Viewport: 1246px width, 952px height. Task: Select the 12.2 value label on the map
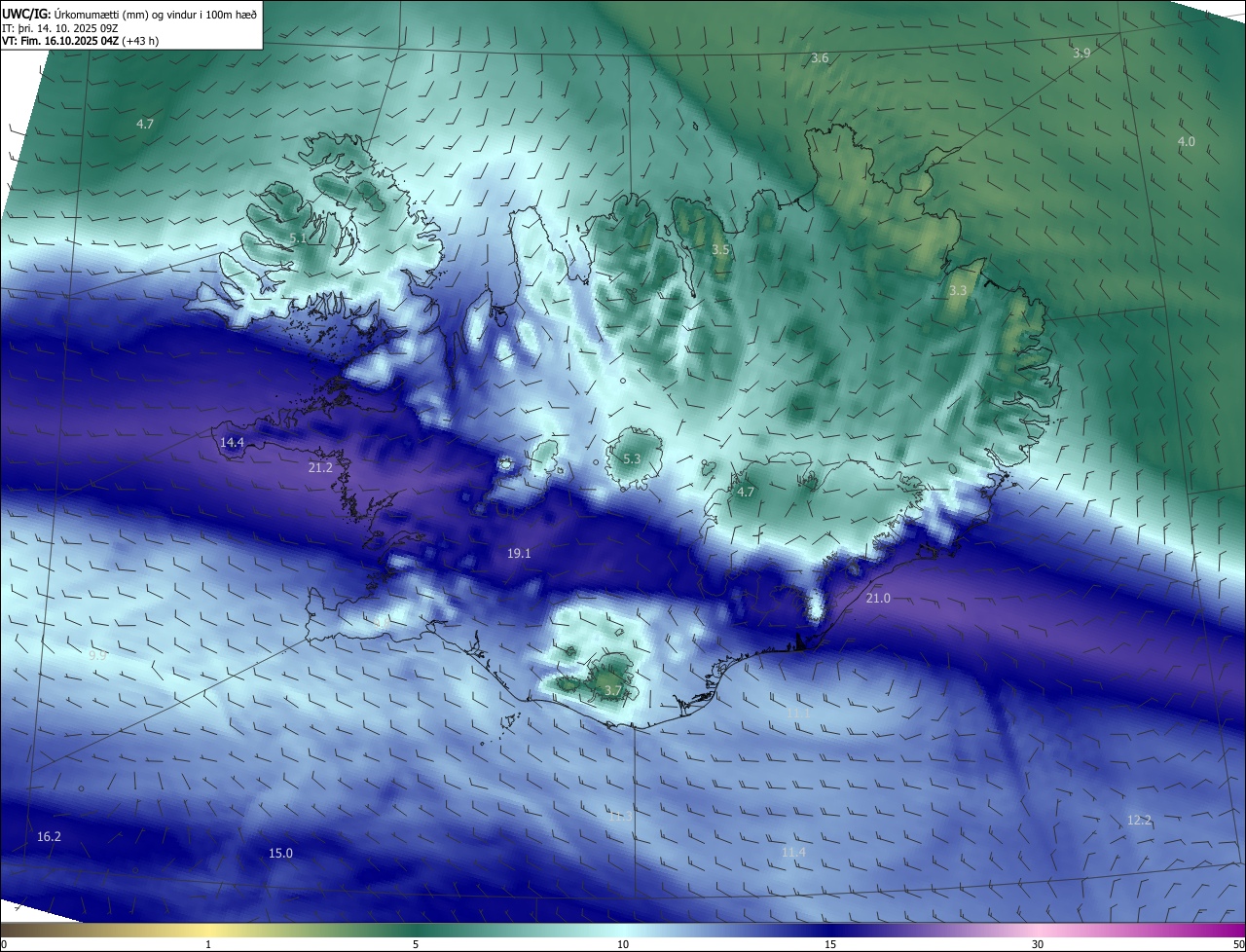(x=1139, y=821)
